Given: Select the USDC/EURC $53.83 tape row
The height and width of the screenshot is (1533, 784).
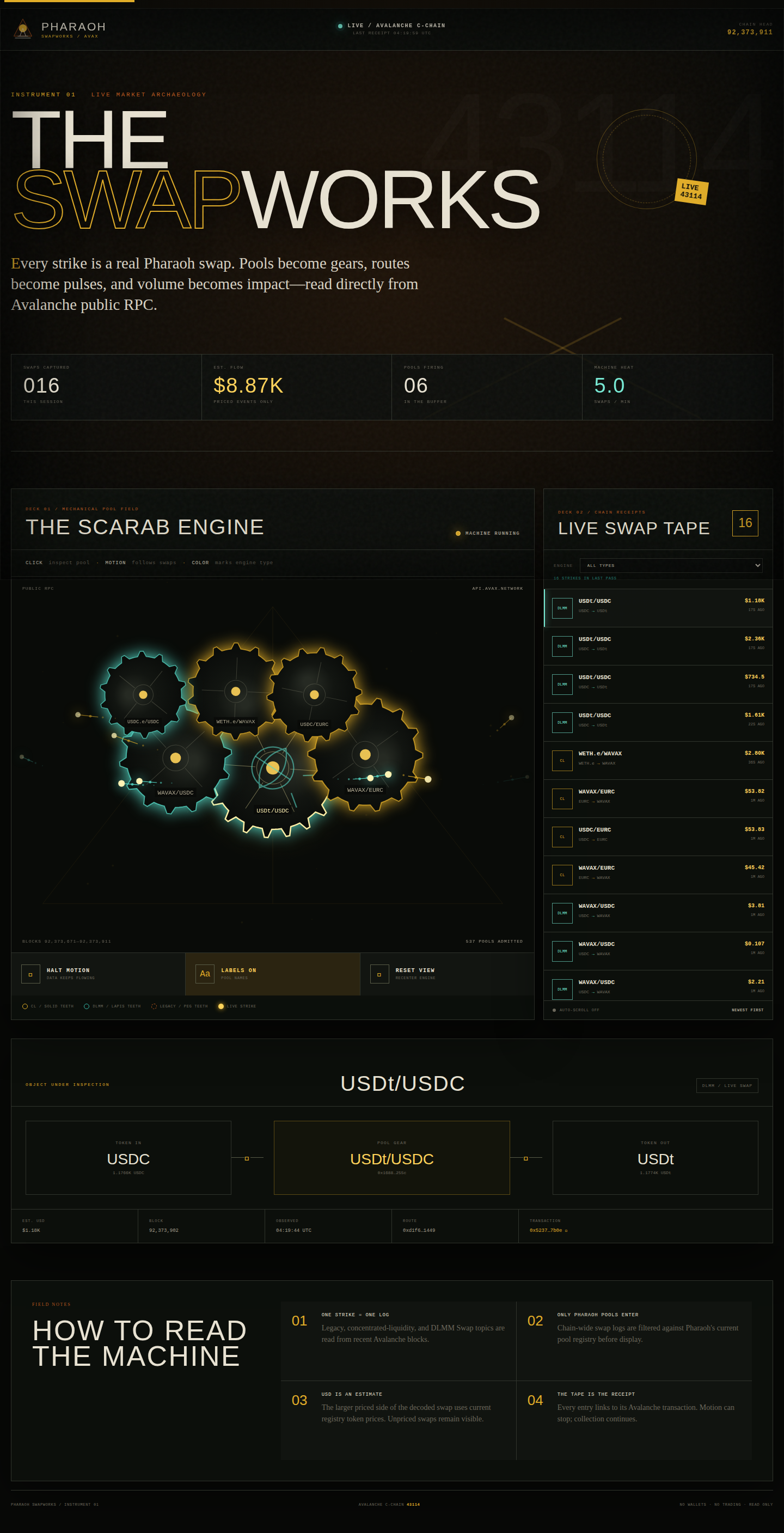Looking at the screenshot, I should pos(658,836).
